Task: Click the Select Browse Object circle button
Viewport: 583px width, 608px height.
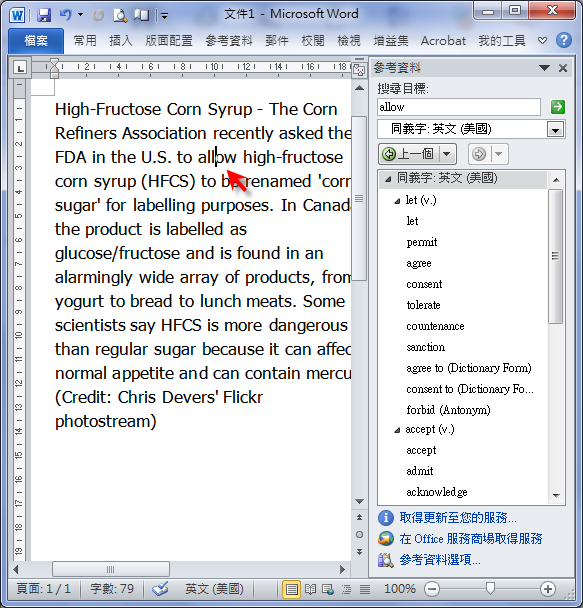Action: coord(359,534)
